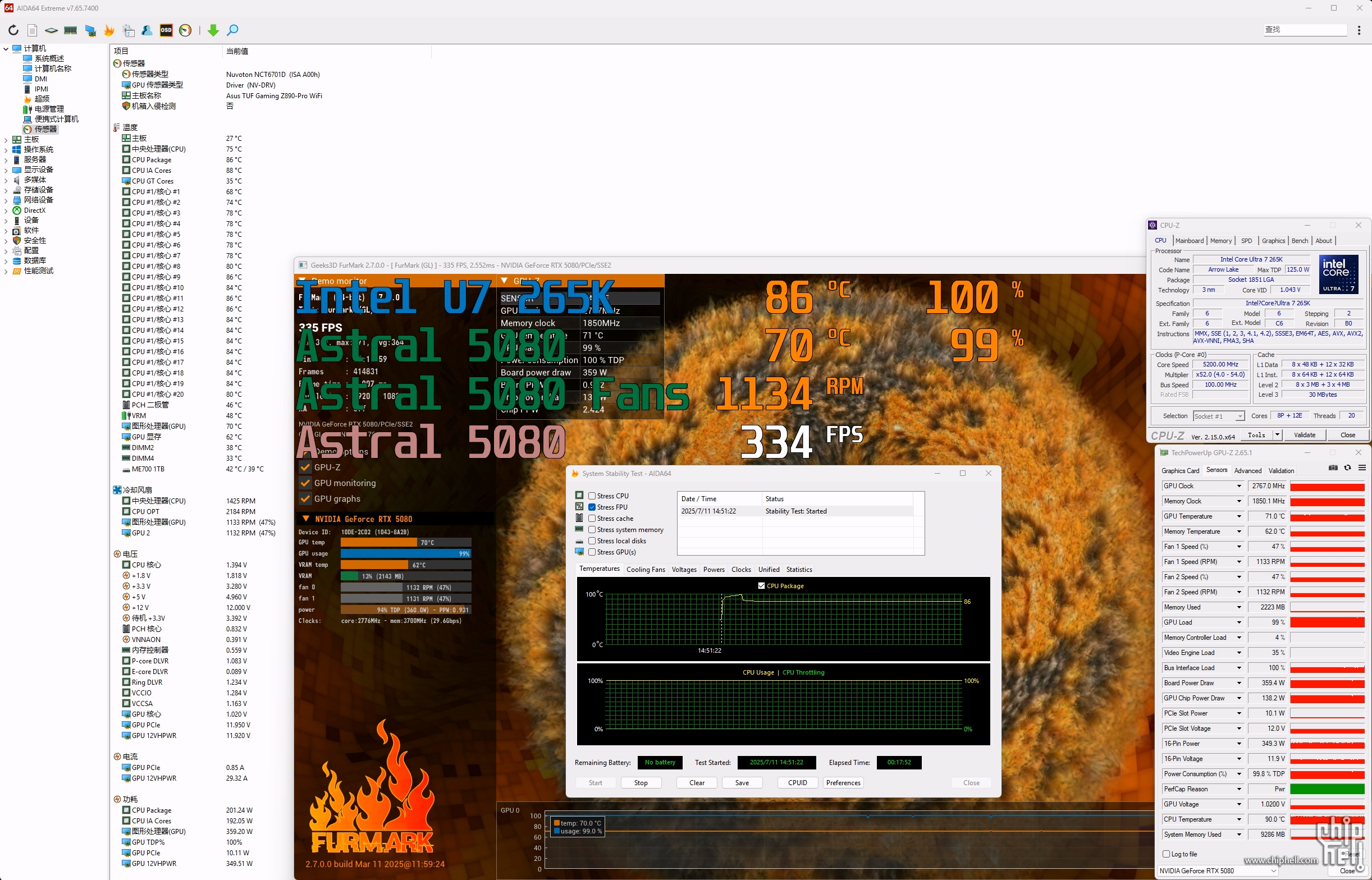Click the green PerfCap Reason bar
Image resolution: width=1372 pixels, height=880 pixels.
[x=1327, y=789]
